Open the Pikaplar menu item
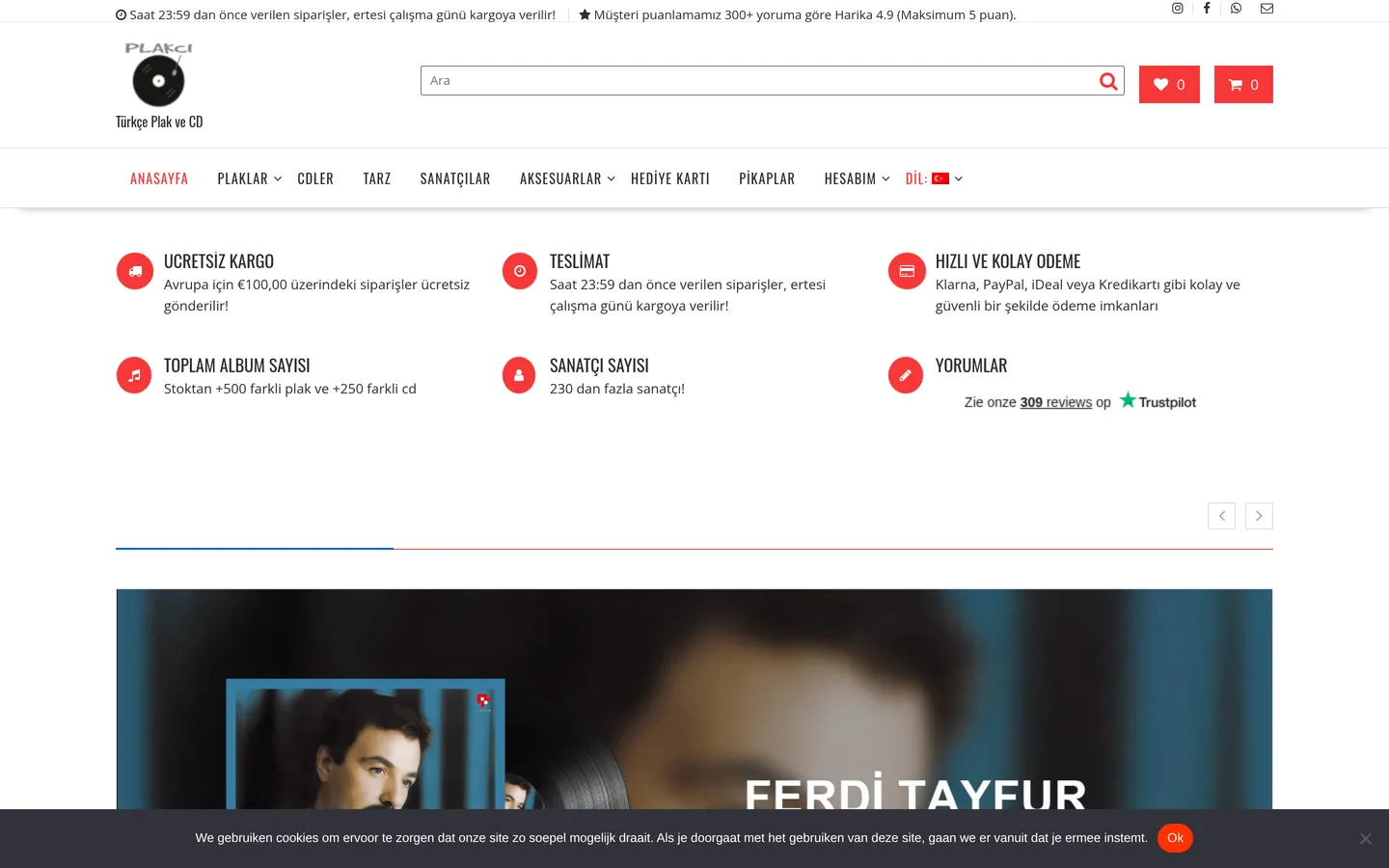Image resolution: width=1389 pixels, height=868 pixels. tap(767, 178)
